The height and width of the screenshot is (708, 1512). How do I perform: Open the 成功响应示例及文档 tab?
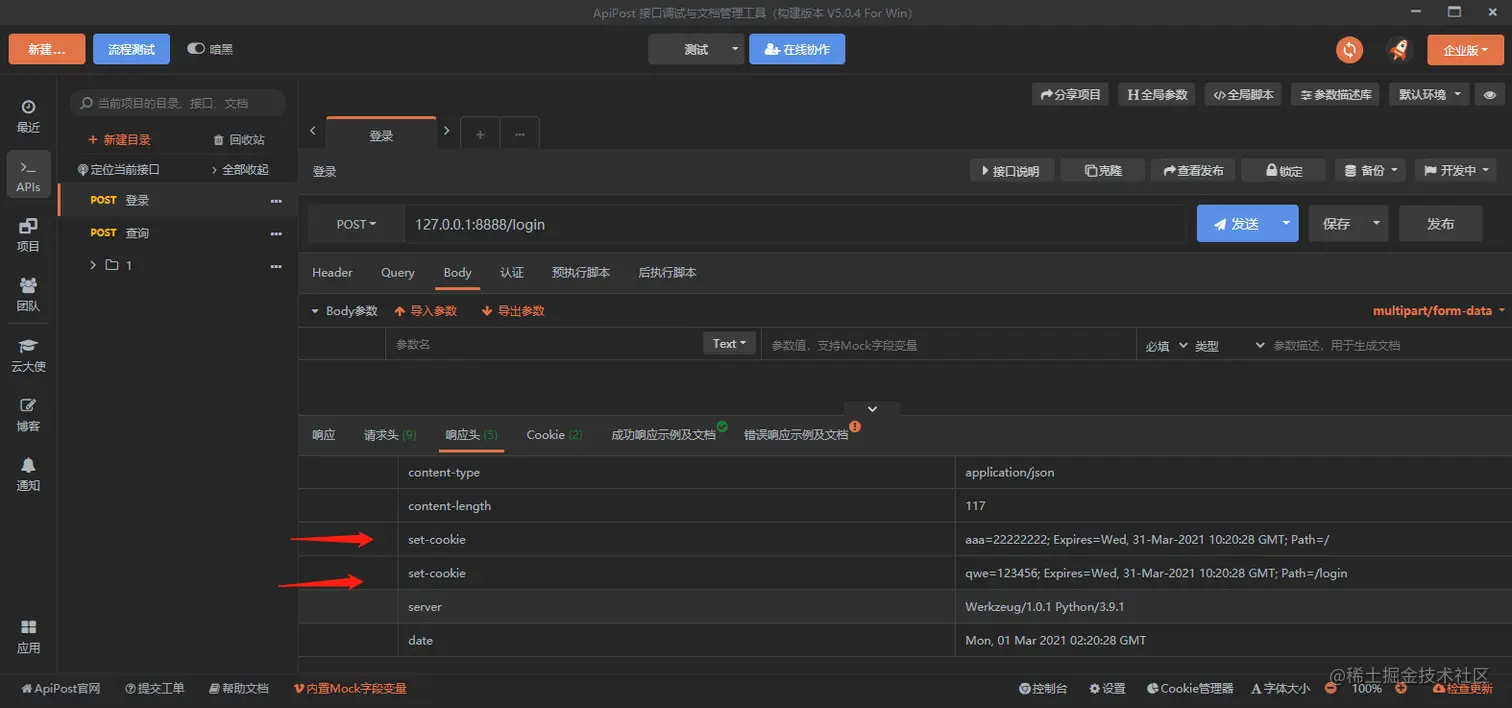(x=665, y=435)
